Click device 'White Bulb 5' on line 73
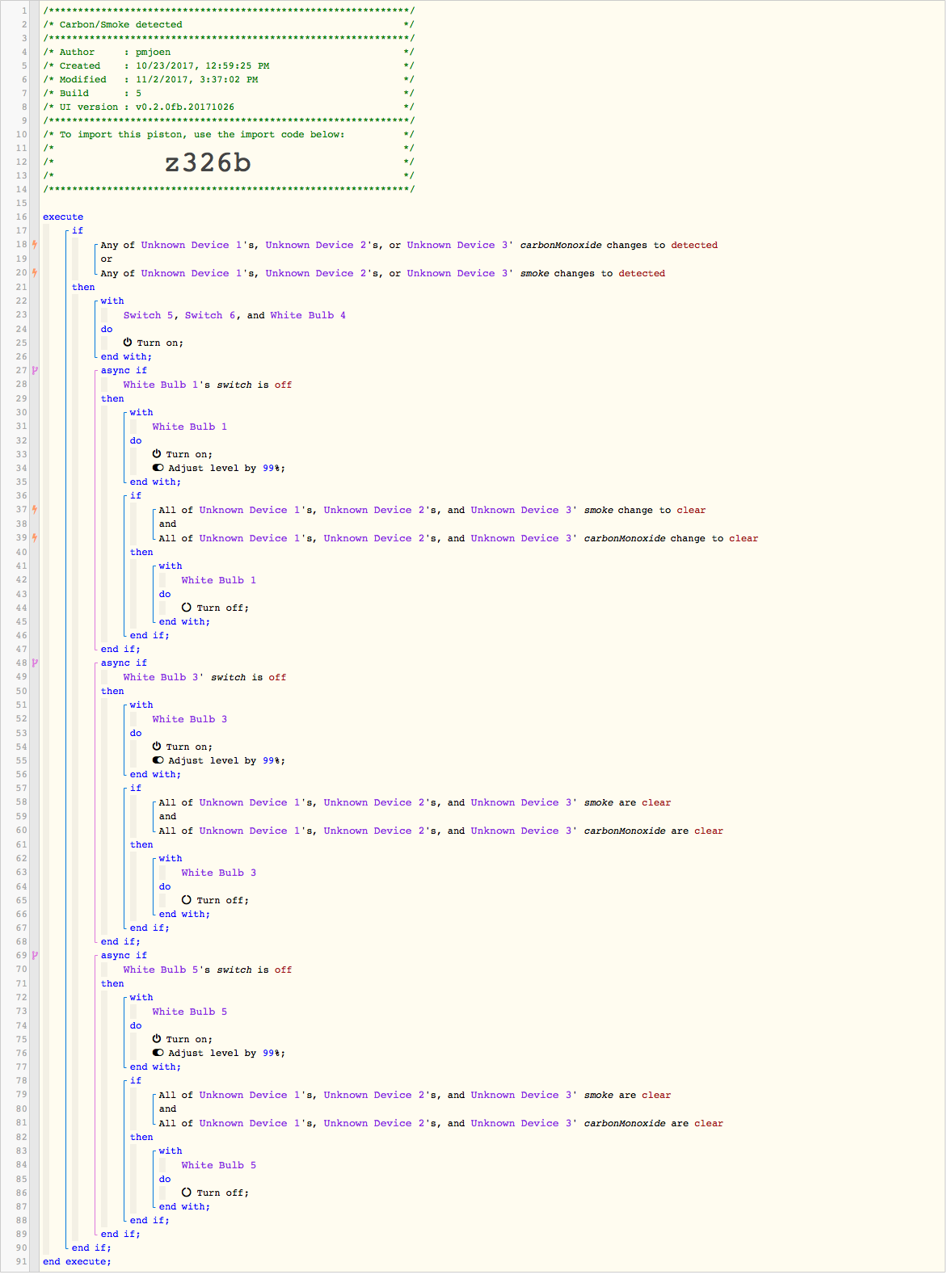Viewport: 952px width, 1279px height. (190, 1012)
